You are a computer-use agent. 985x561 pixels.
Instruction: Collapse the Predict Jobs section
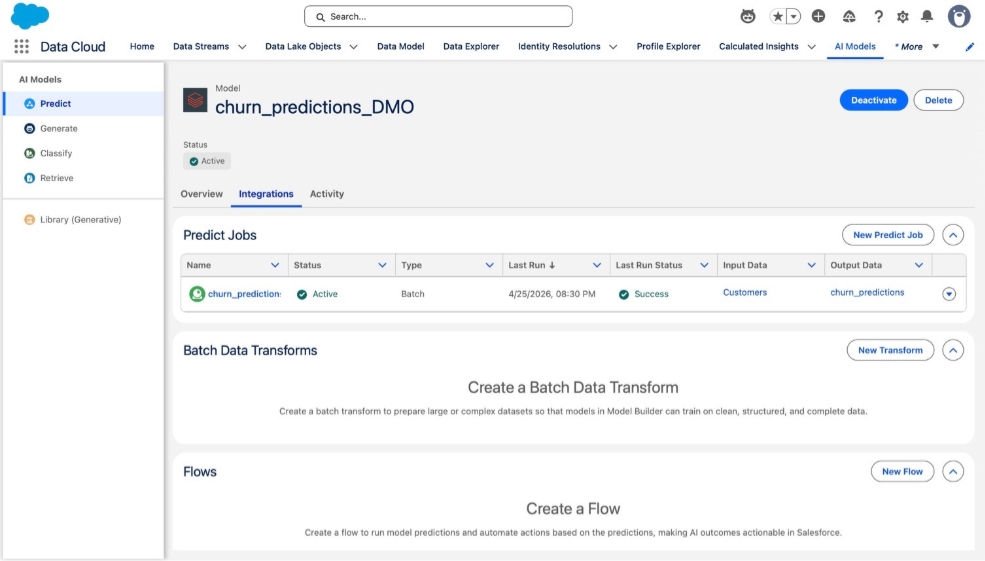(x=953, y=235)
